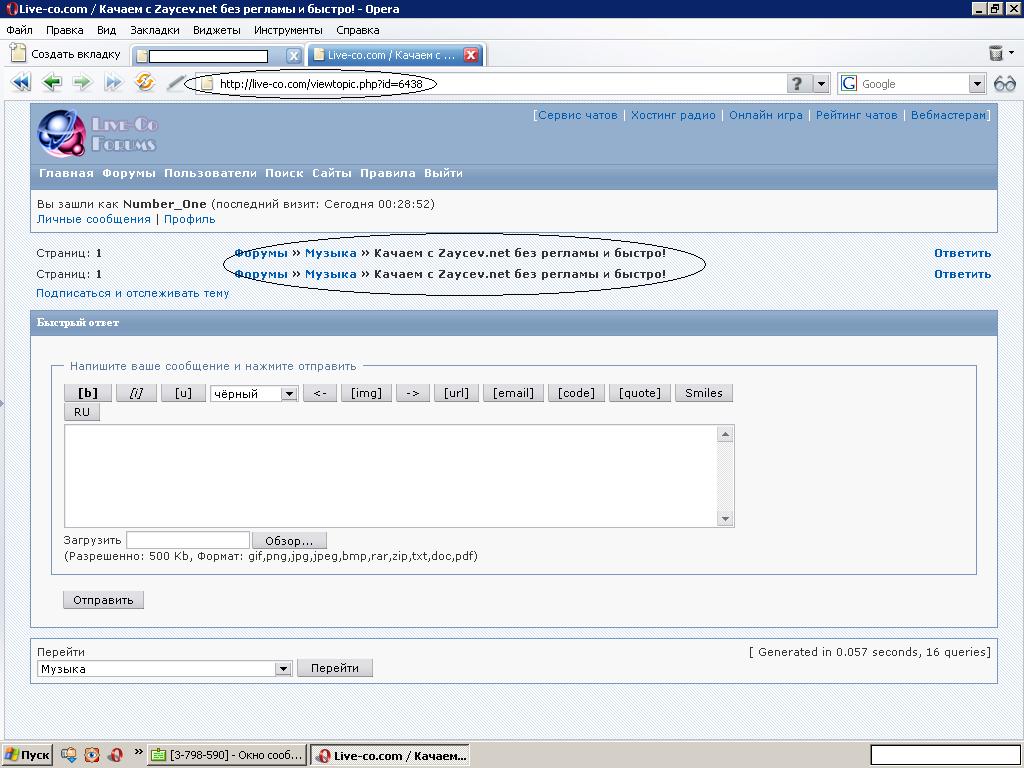Click the glasses view icon beside search
The height and width of the screenshot is (768, 1024).
[1005, 84]
